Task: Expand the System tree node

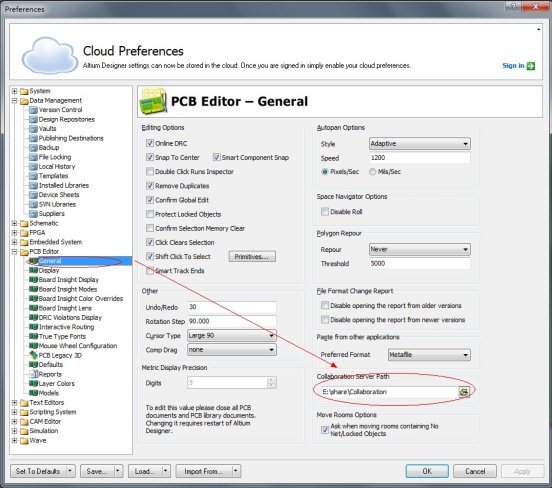Action: 14,91
